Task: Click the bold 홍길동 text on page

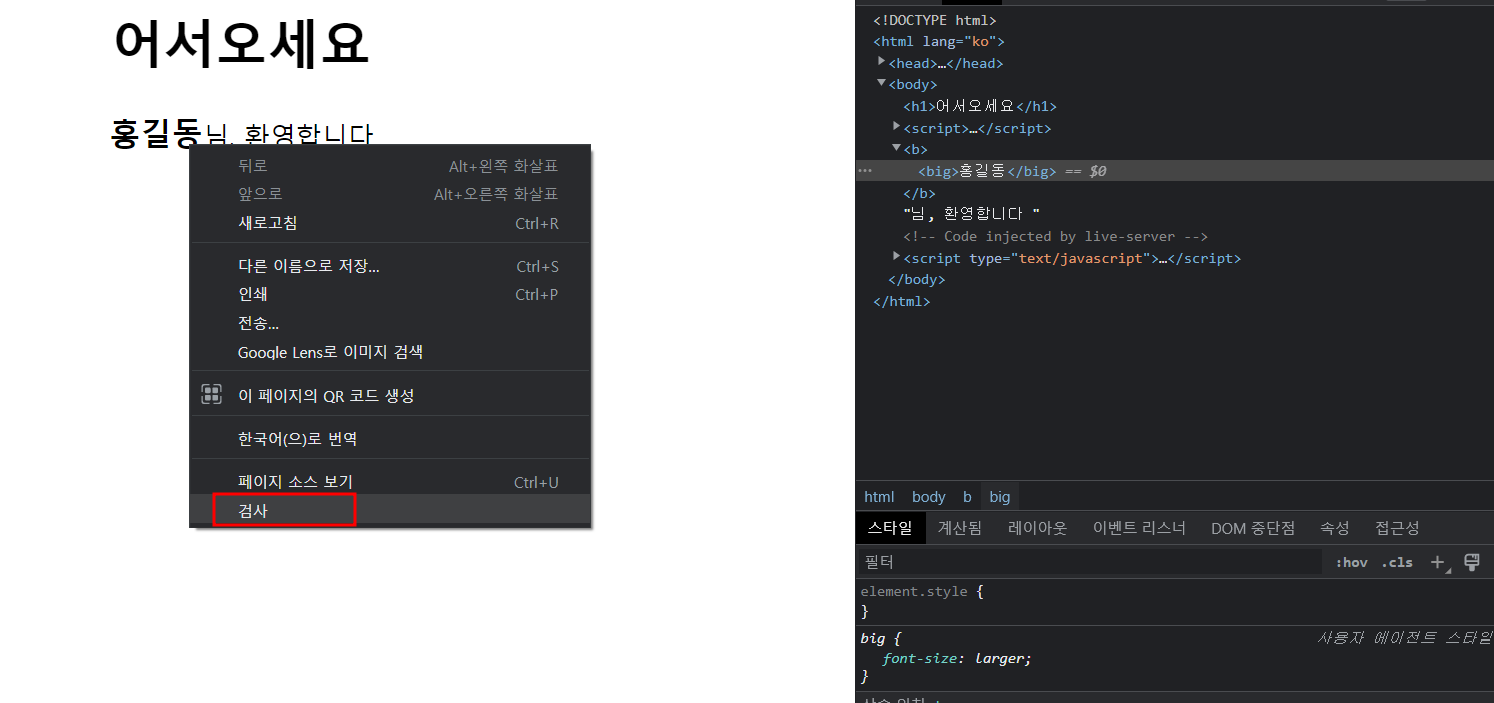Action: [156, 133]
